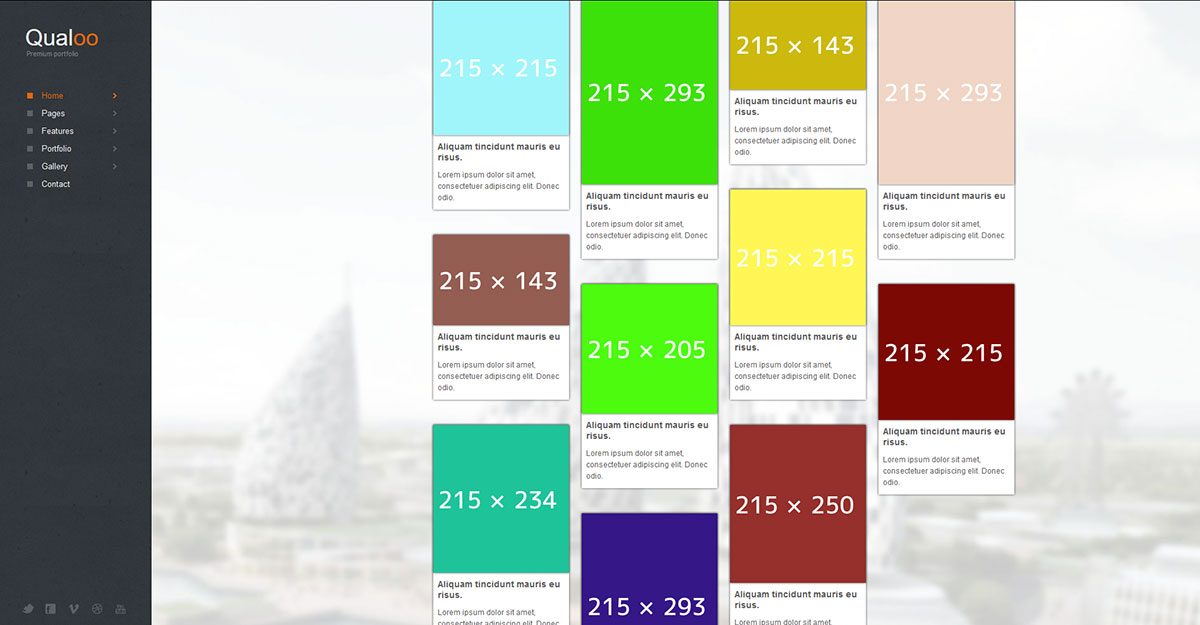
Task: Open the Dribbble social icon
Action: pos(97,609)
